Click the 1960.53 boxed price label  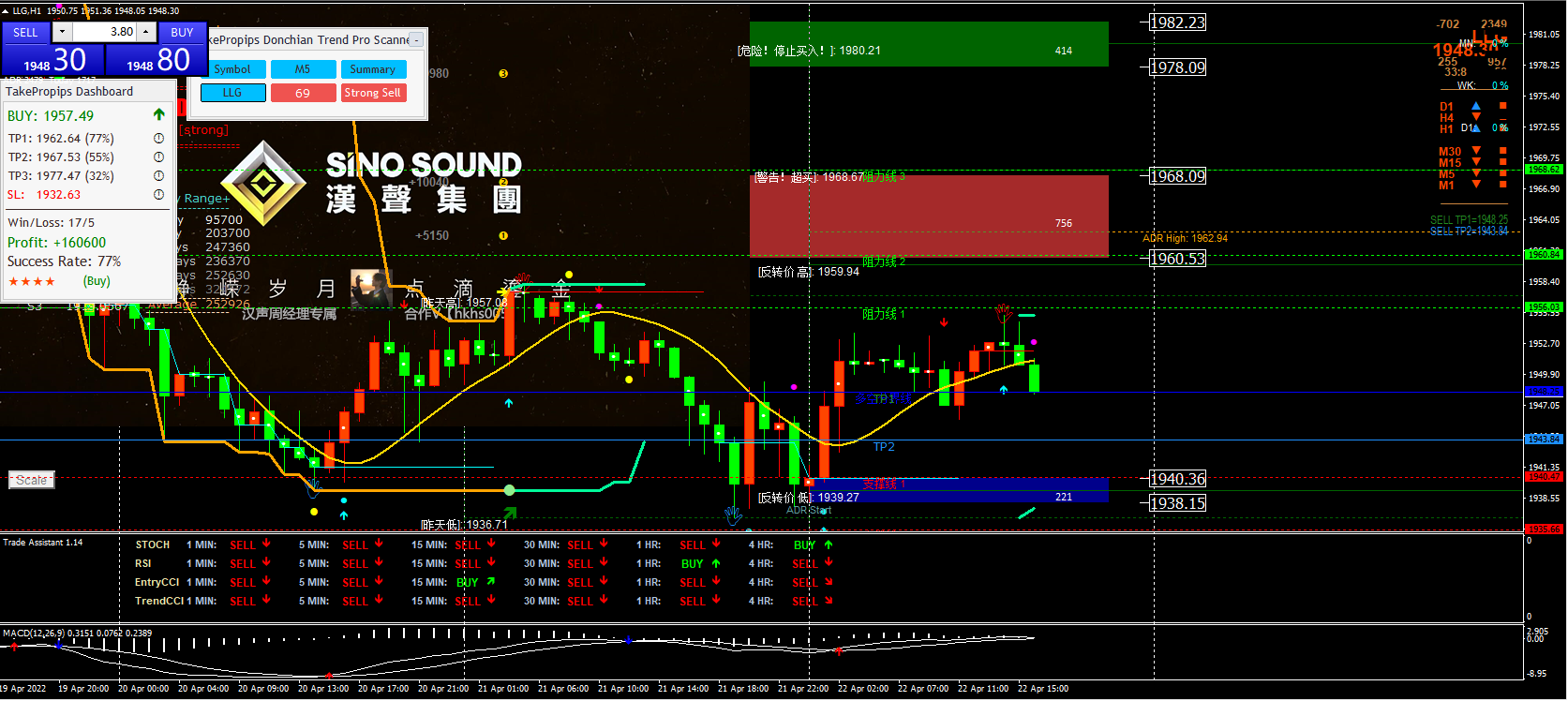click(x=1178, y=259)
